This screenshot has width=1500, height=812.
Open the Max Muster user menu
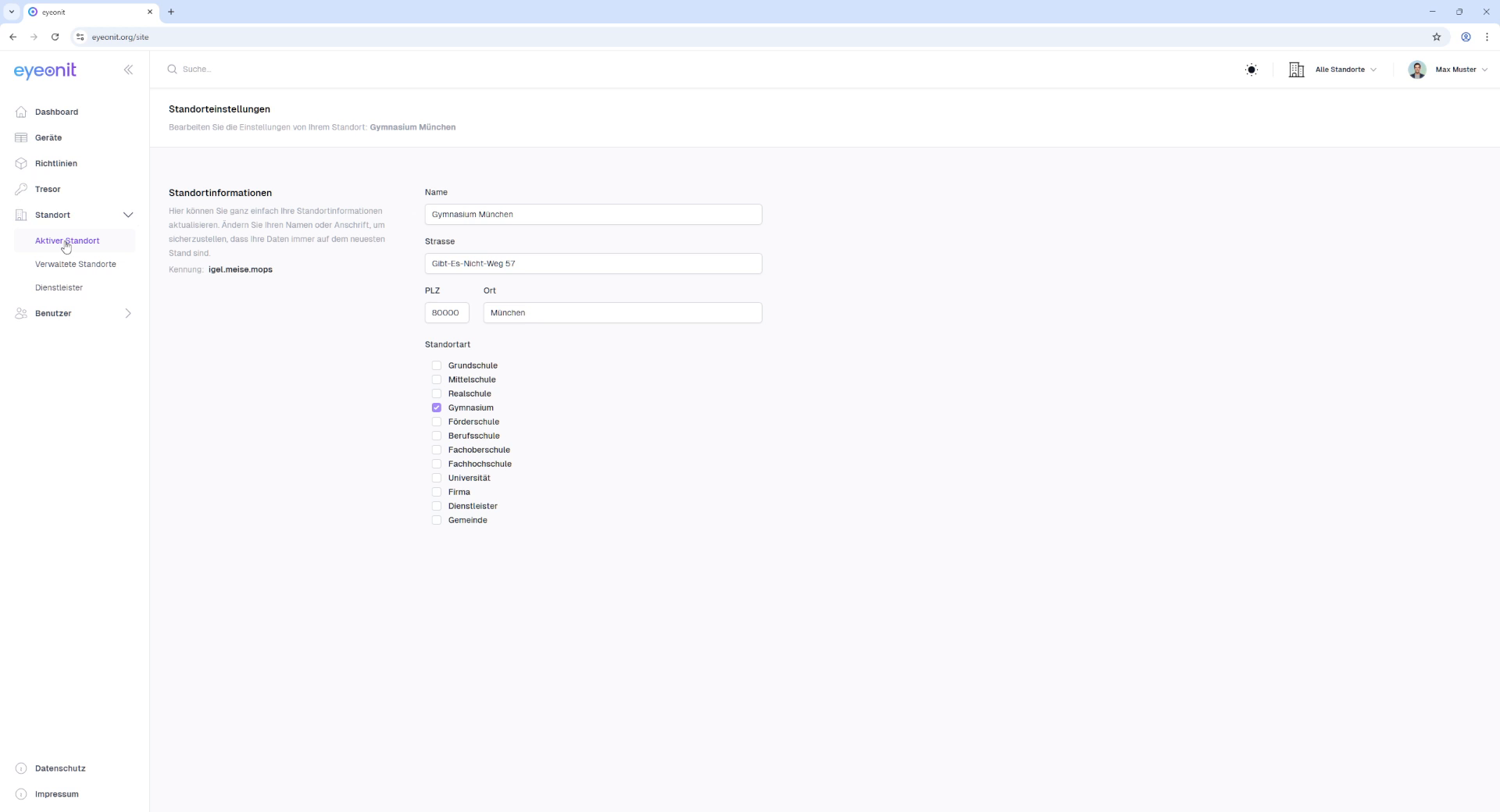(1448, 70)
